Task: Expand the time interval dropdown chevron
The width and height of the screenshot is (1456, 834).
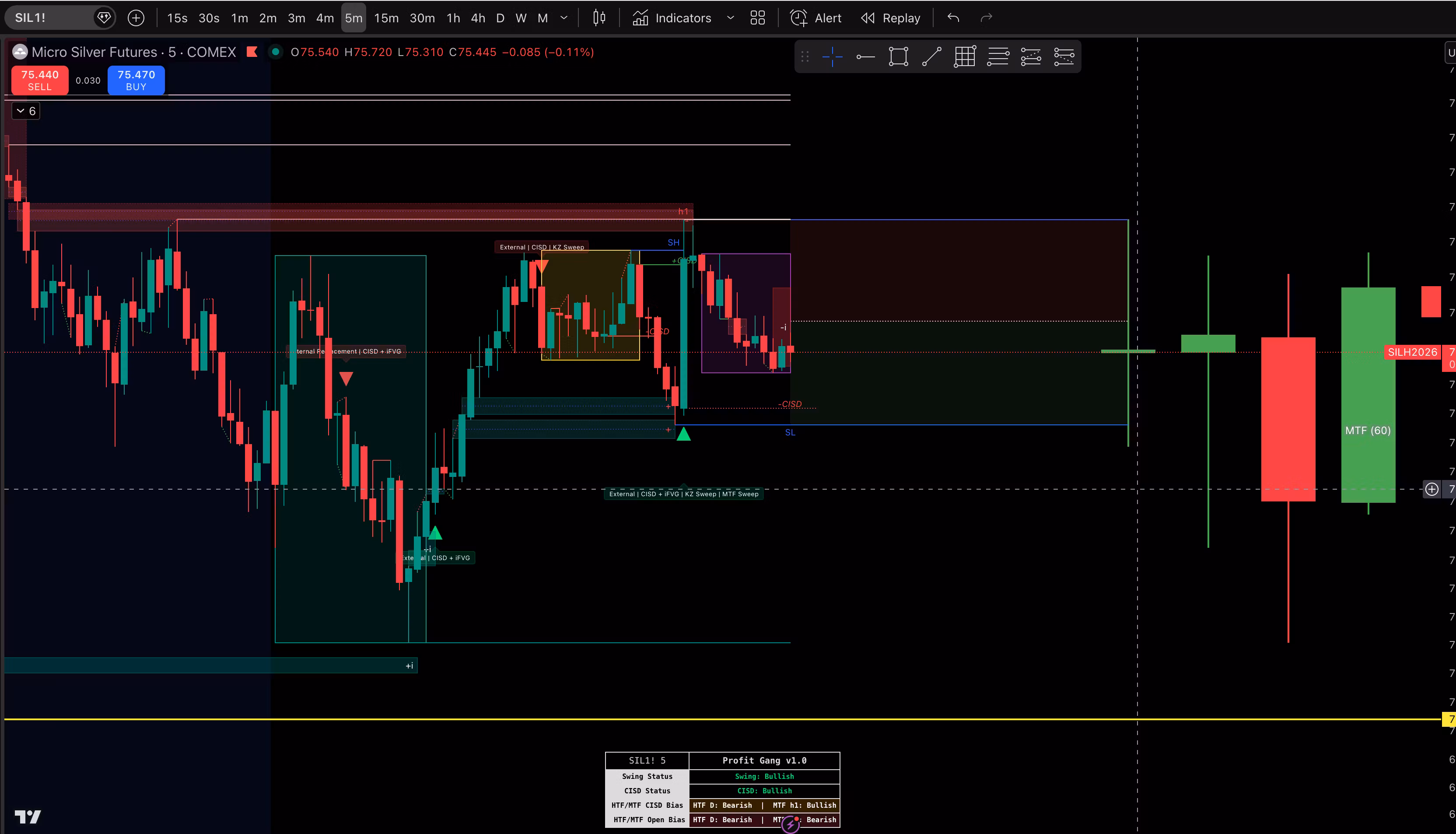Action: tap(564, 18)
